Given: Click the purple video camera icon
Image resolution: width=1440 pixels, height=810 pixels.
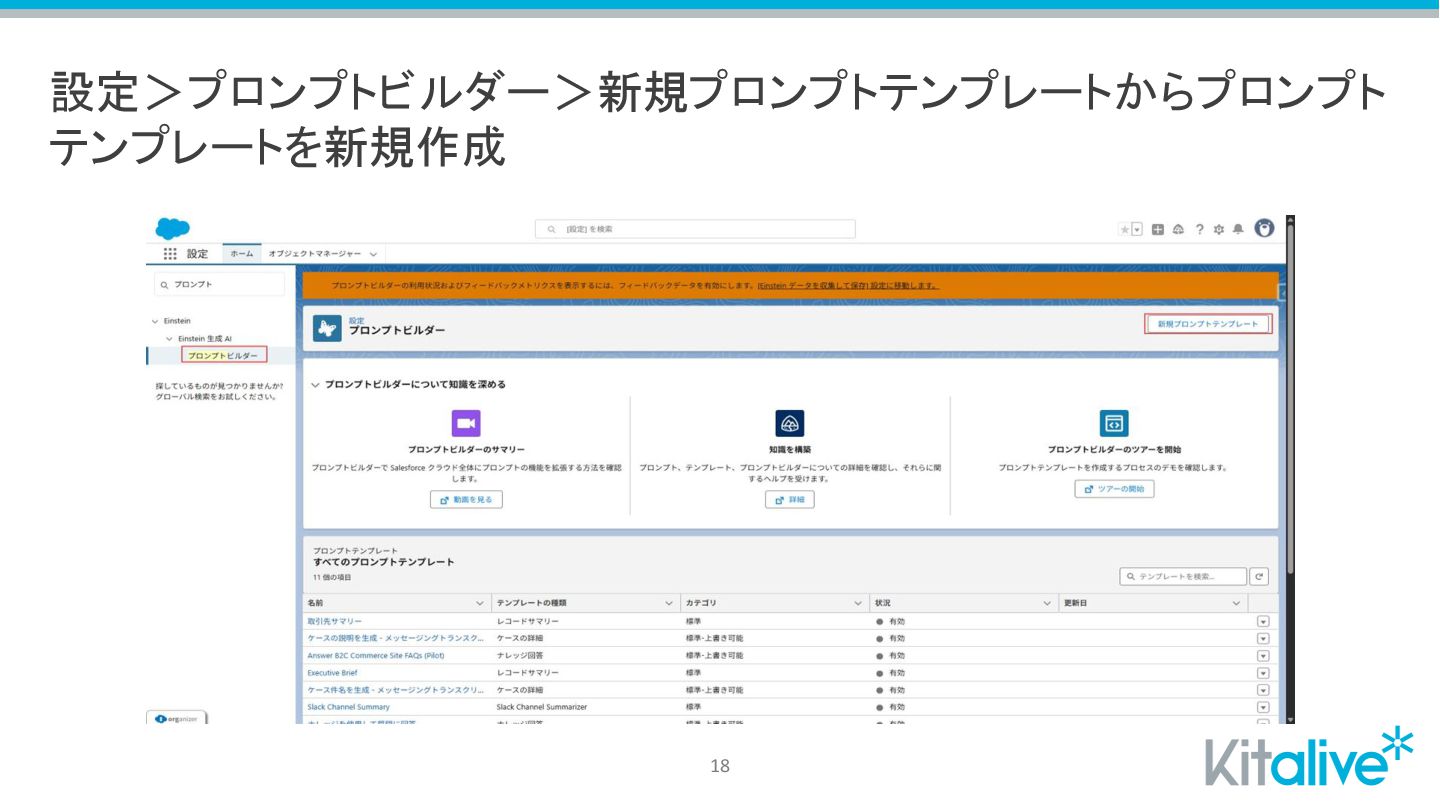Looking at the screenshot, I should pyautogui.click(x=466, y=423).
